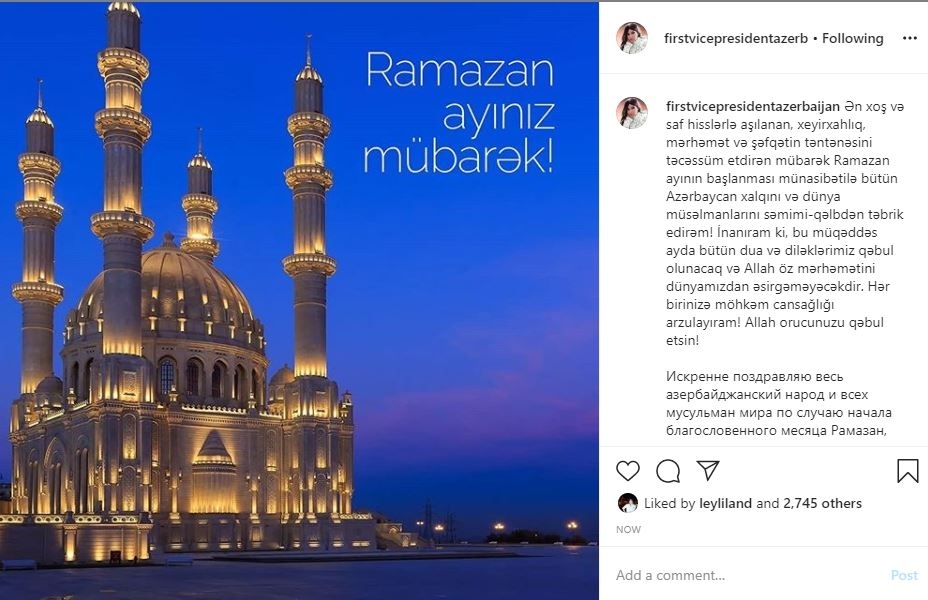Toggle the Following status button
The width and height of the screenshot is (928, 600).
852,38
